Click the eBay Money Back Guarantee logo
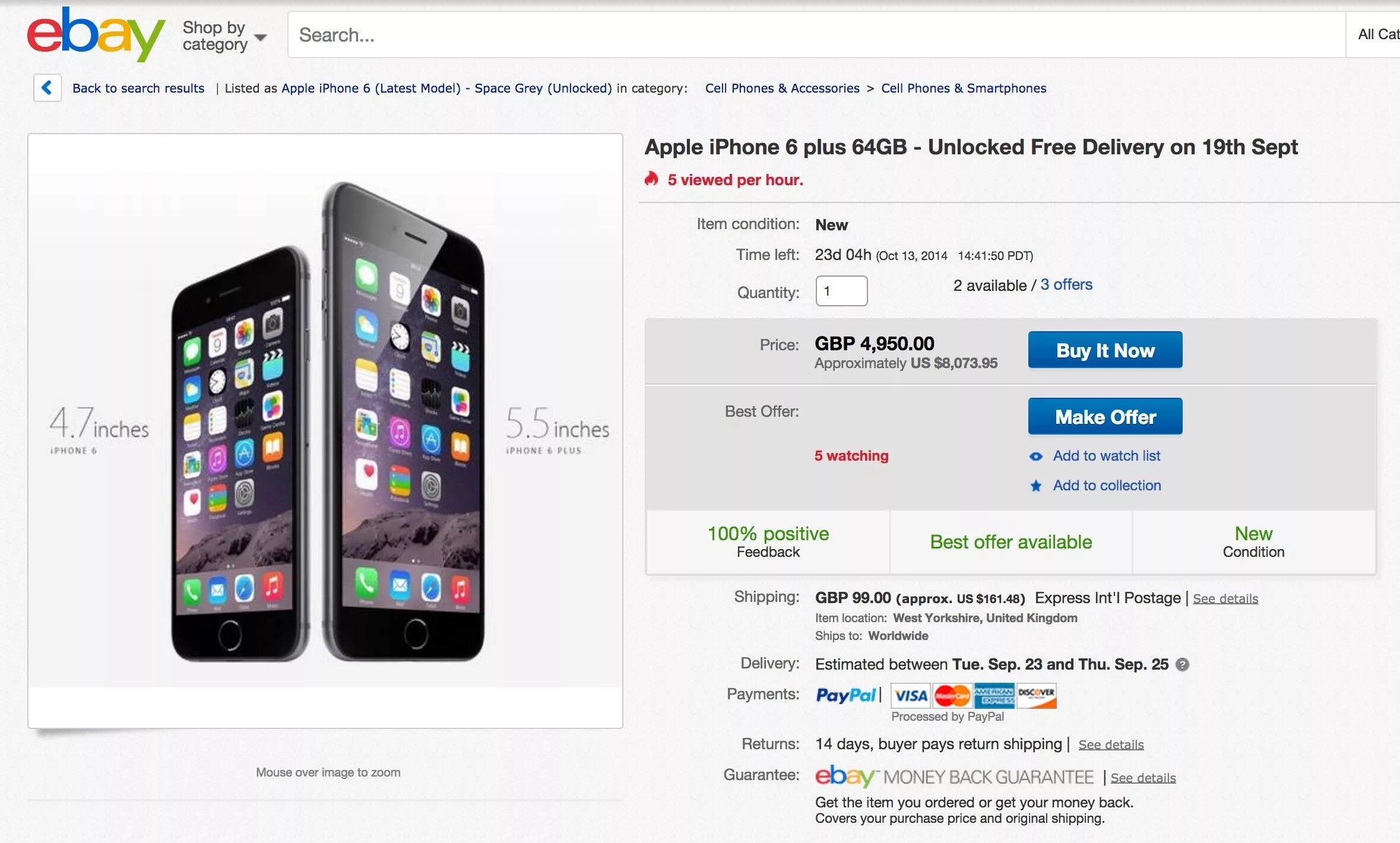Screen dimensions: 1400x843 [x=954, y=777]
